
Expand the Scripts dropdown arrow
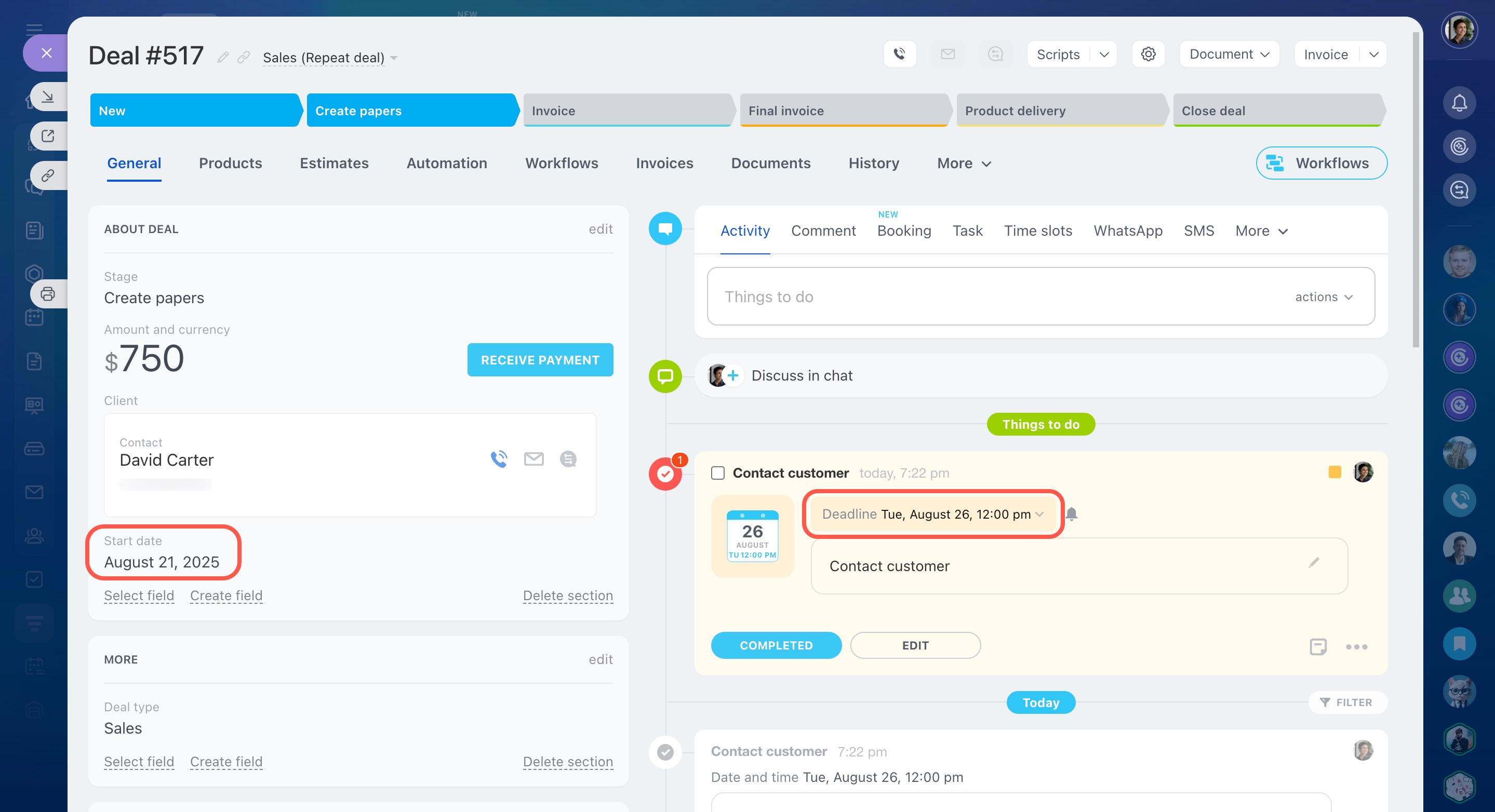coord(1104,54)
